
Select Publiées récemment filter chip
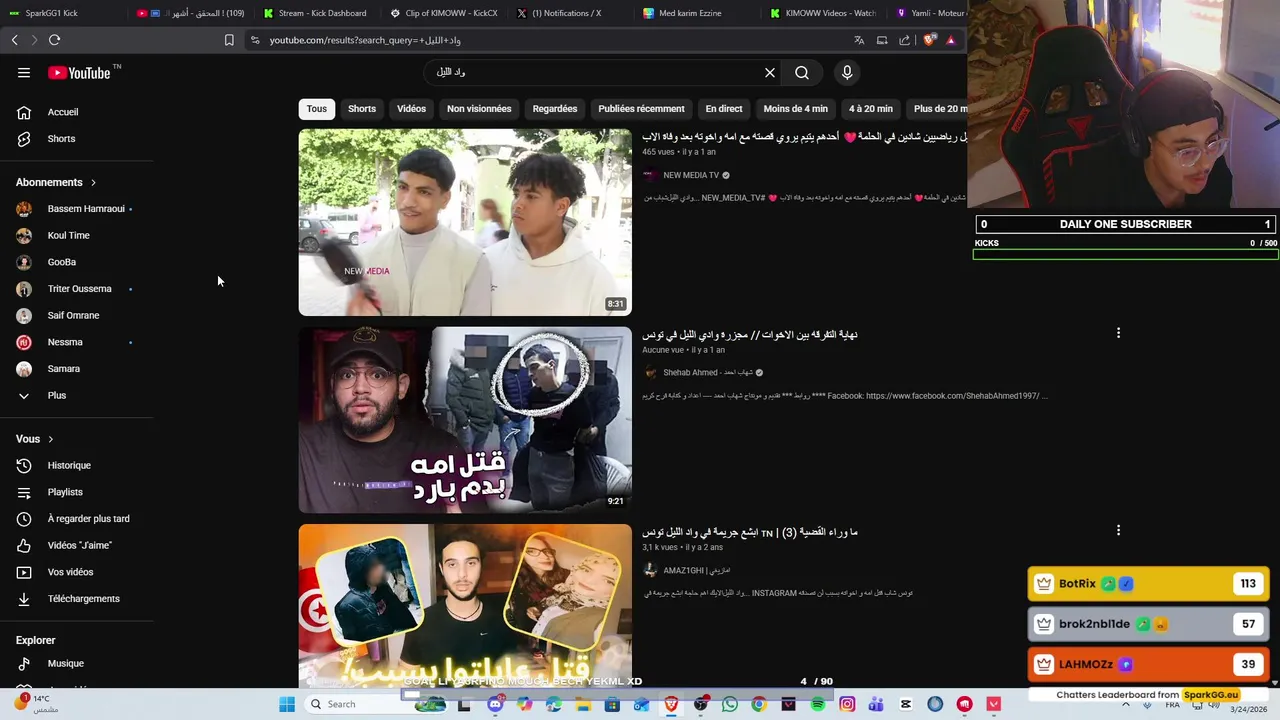tap(641, 109)
